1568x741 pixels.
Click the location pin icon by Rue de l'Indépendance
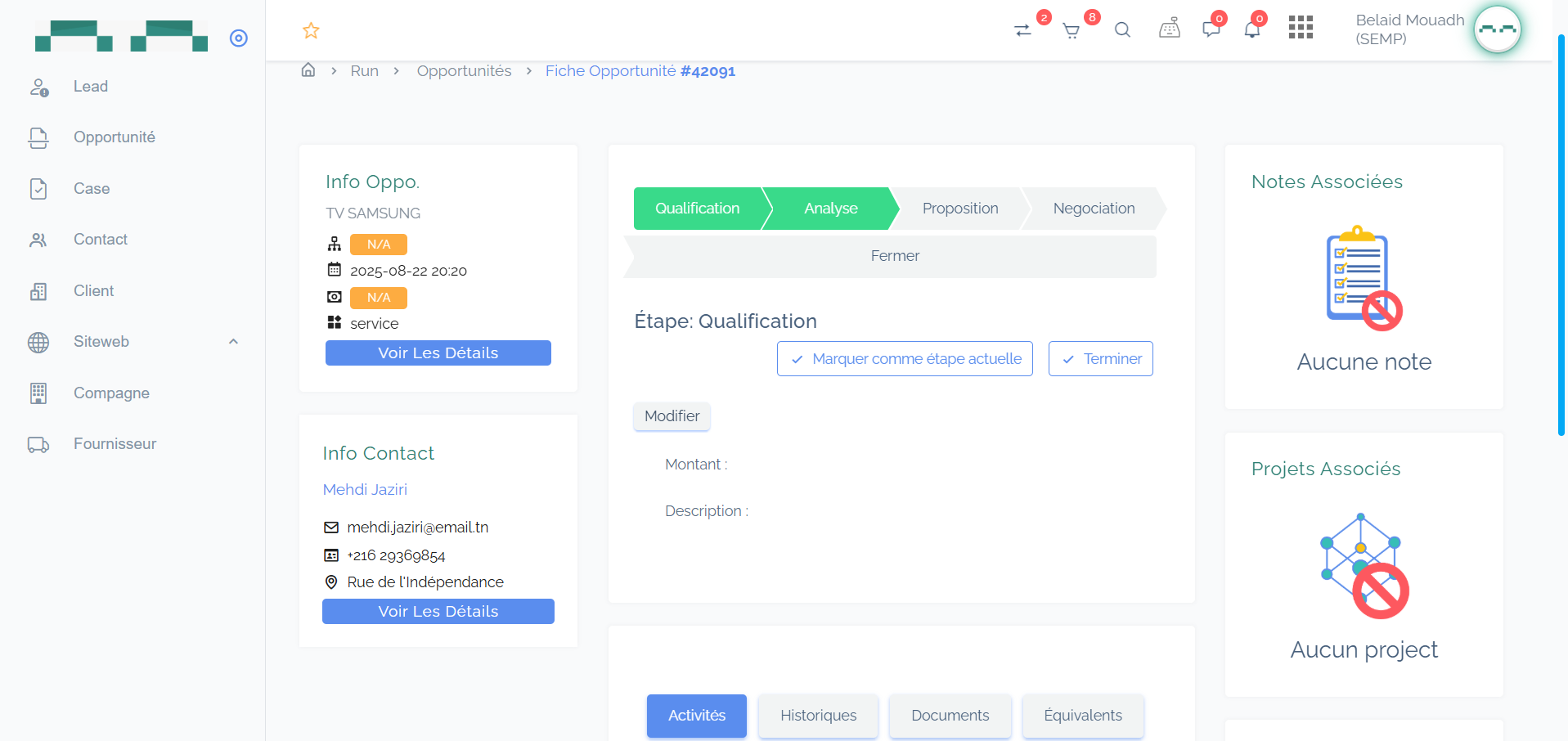pos(331,582)
